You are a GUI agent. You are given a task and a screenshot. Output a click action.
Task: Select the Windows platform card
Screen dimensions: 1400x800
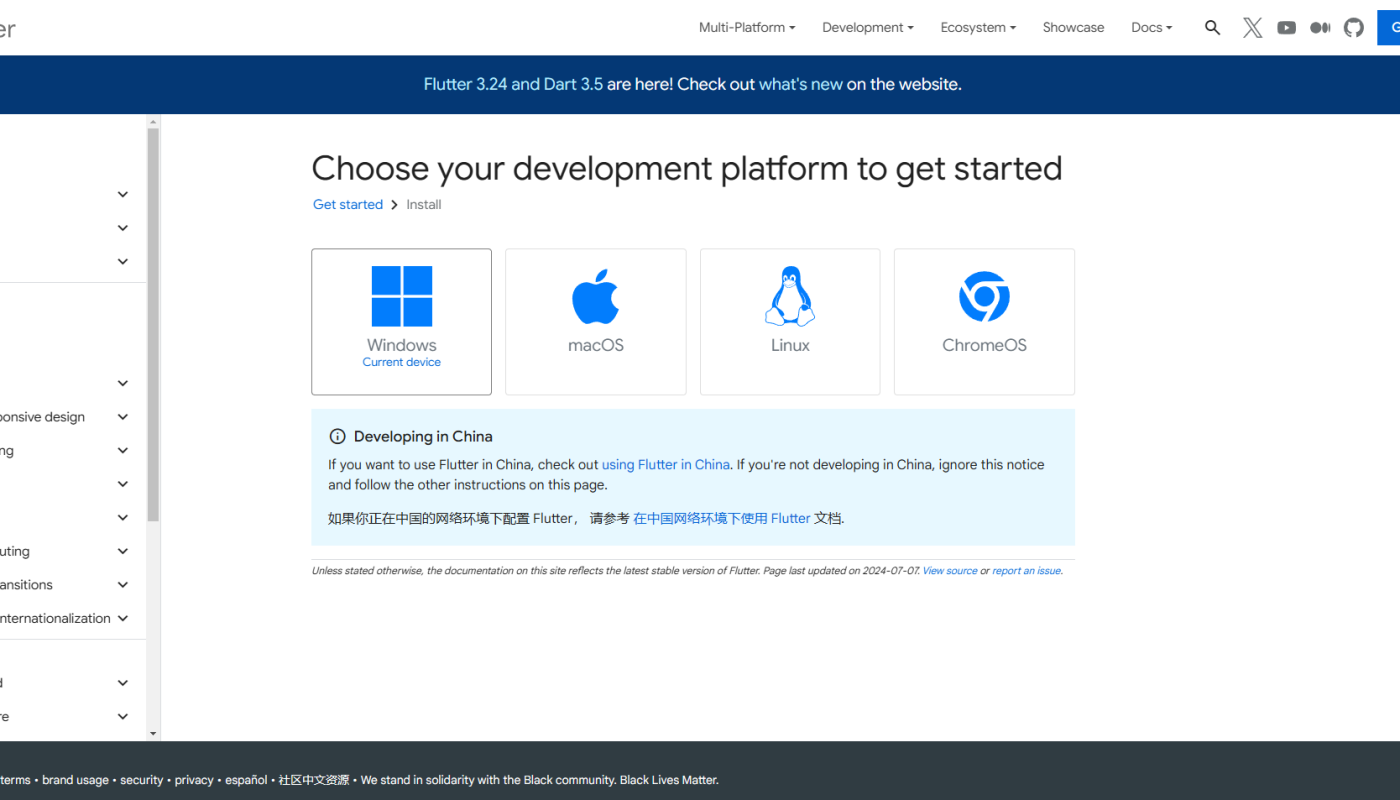(401, 322)
